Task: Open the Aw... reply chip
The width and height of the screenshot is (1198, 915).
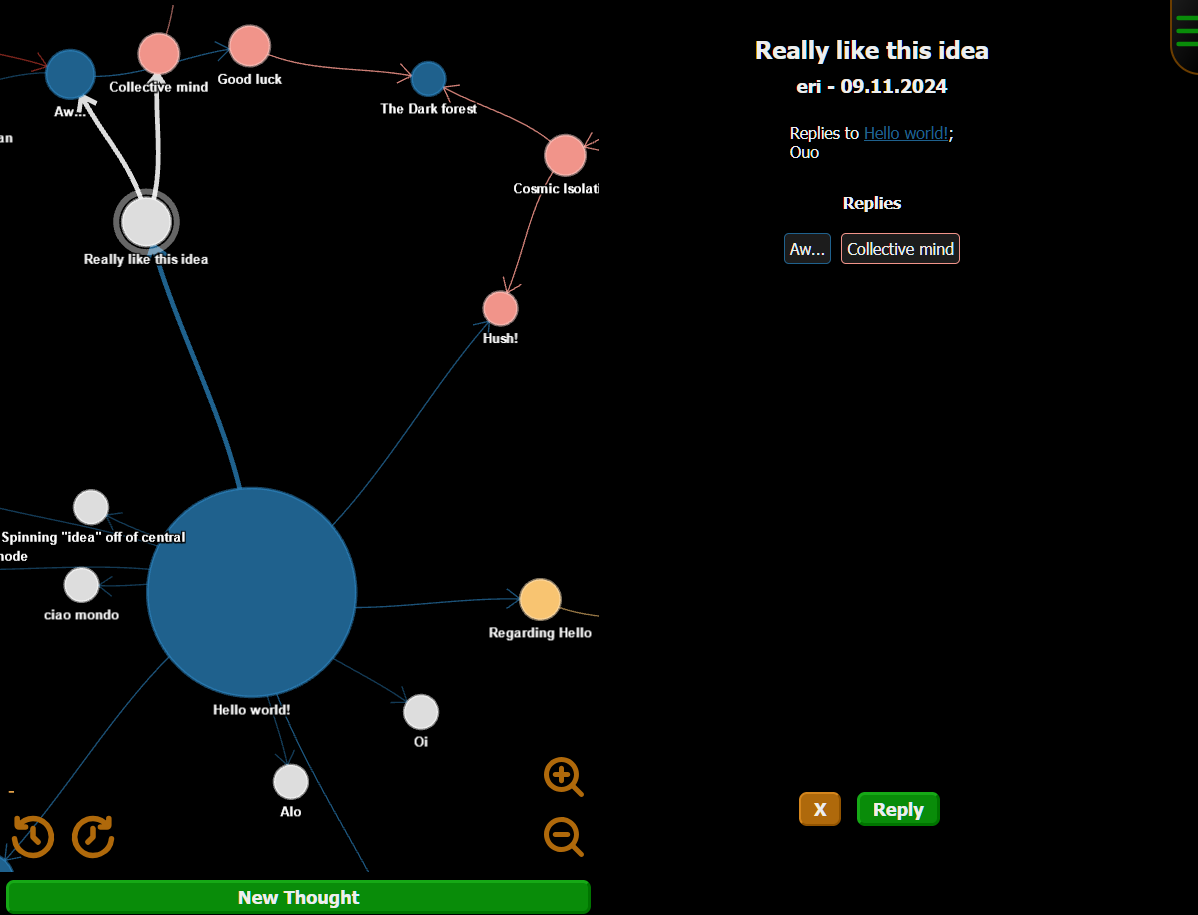Action: coord(807,248)
